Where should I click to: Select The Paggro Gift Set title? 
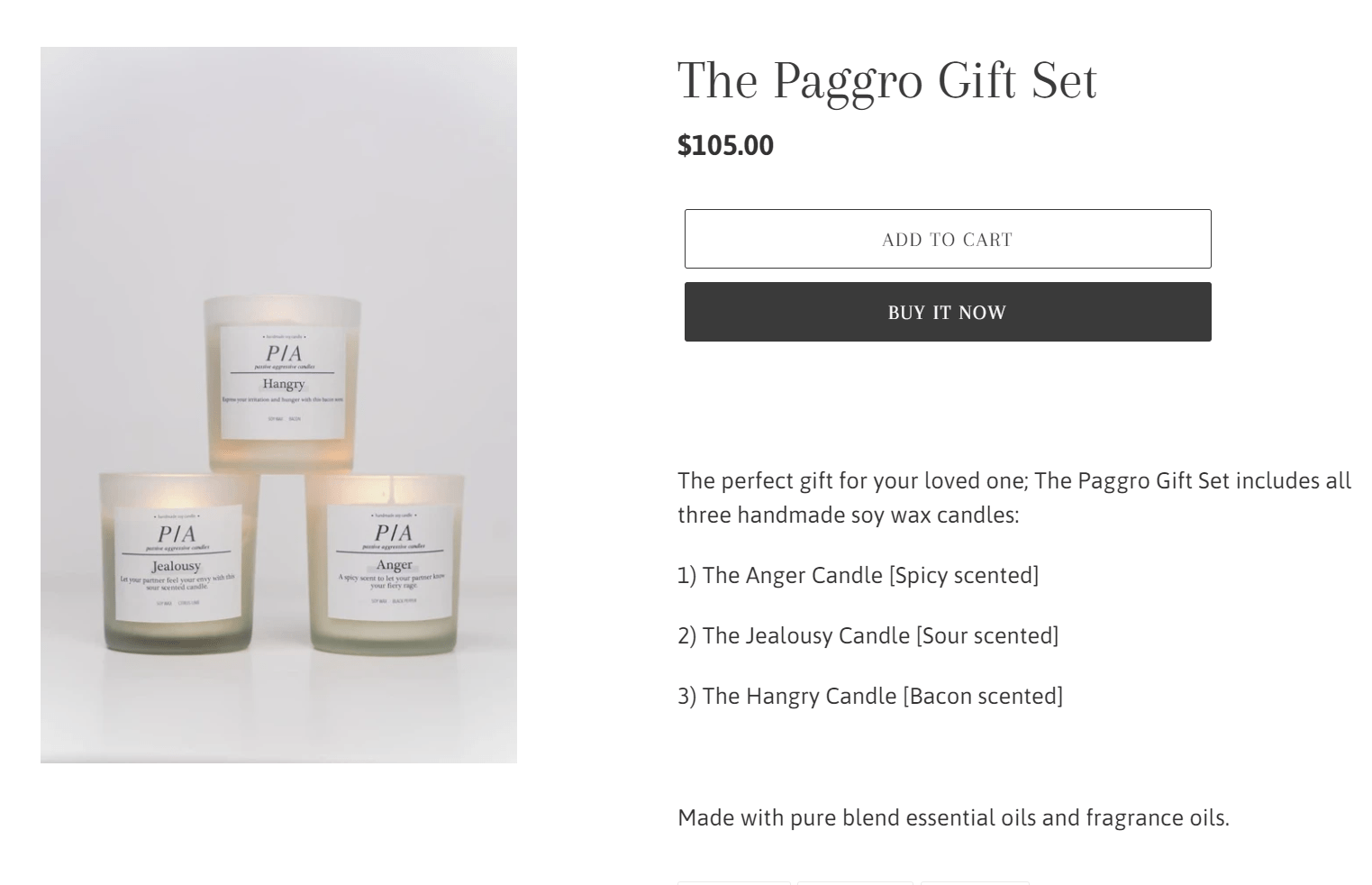[887, 80]
